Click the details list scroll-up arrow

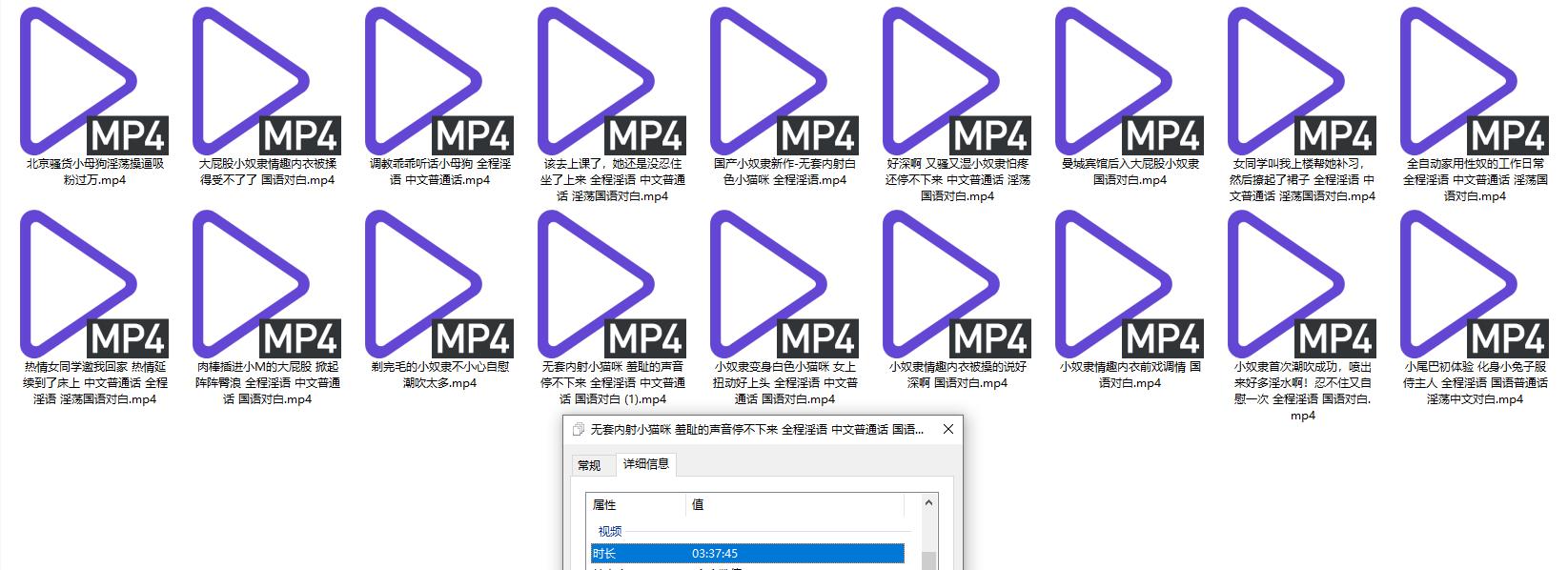(928, 502)
